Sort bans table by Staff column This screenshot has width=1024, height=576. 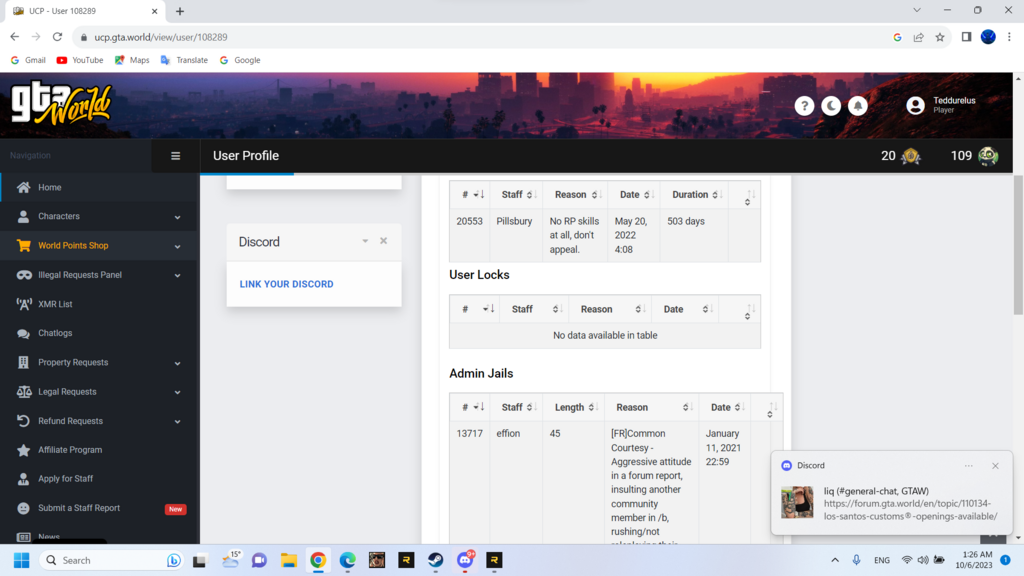(x=516, y=195)
